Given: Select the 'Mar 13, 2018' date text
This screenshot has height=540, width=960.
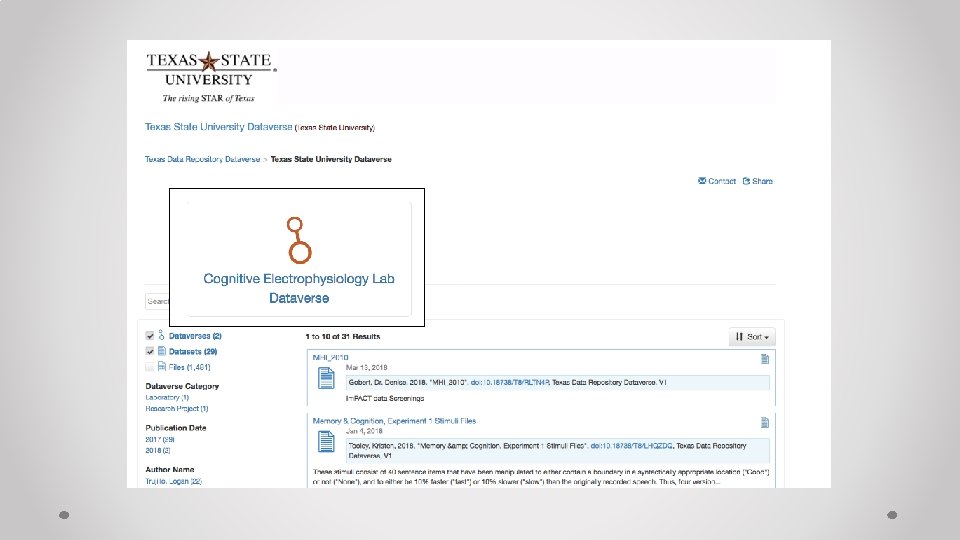Looking at the screenshot, I should click(x=366, y=367).
